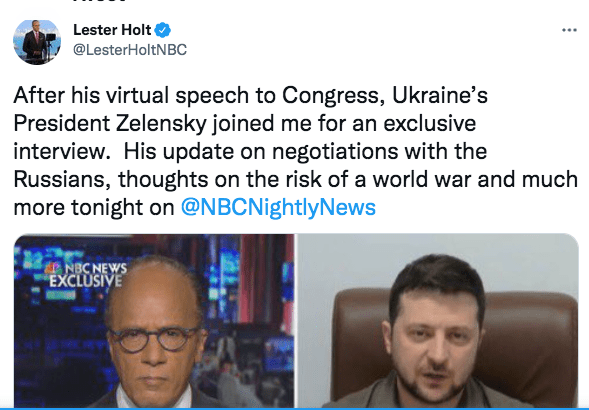The height and width of the screenshot is (410, 589).
Task: Follow the @NBCNightlyNews mention link
Action: 278,207
